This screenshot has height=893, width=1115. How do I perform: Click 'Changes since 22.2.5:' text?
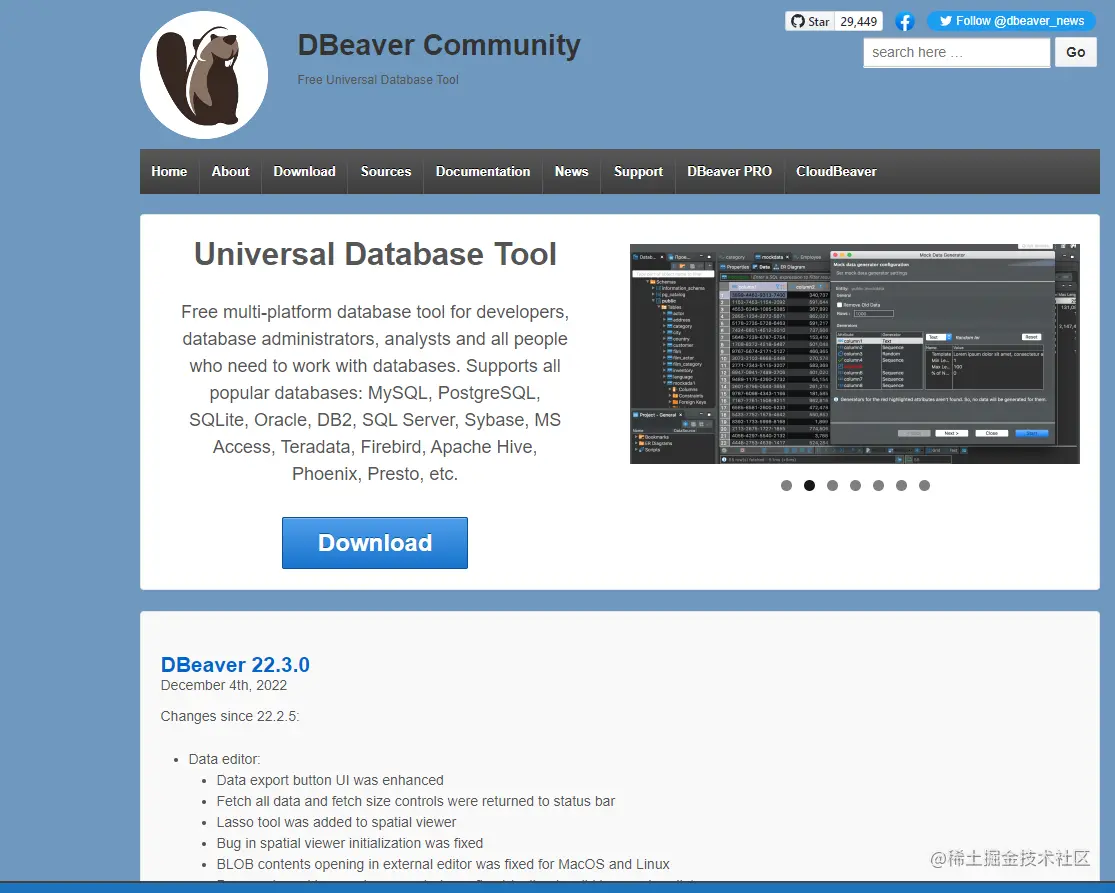click(230, 716)
